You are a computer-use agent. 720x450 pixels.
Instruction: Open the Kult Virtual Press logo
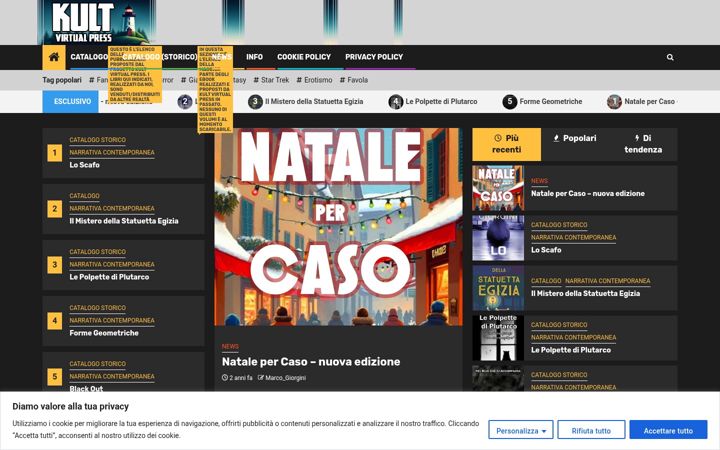[x=96, y=22]
